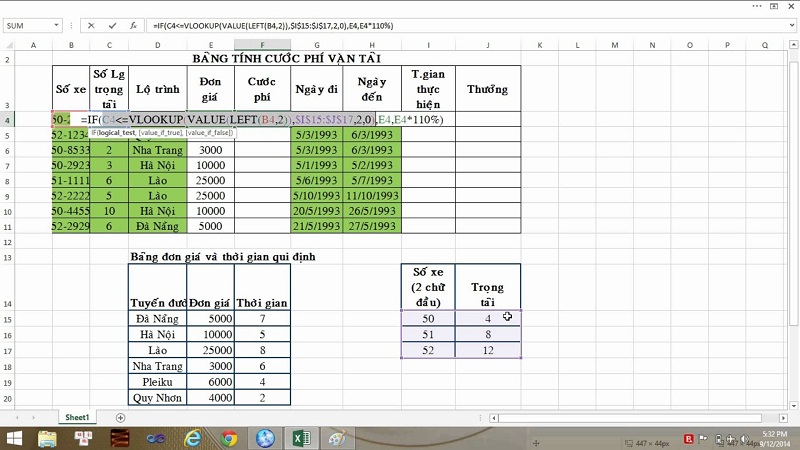Image resolution: width=800 pixels, height=450 pixels.
Task: Select the 'Nha Trang' cell in row 6
Action: click(x=158, y=150)
